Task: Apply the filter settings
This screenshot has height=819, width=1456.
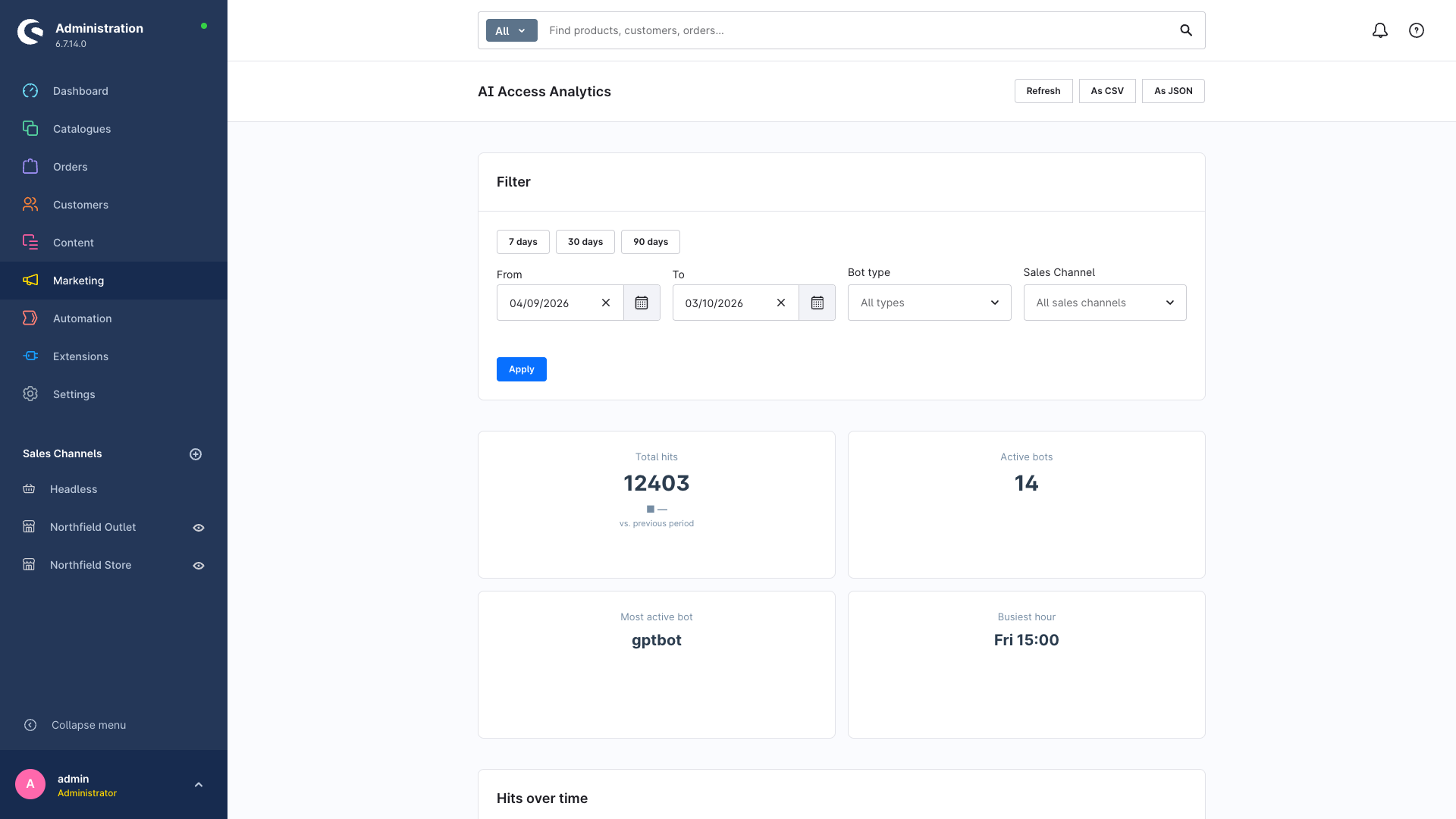Action: click(x=522, y=369)
